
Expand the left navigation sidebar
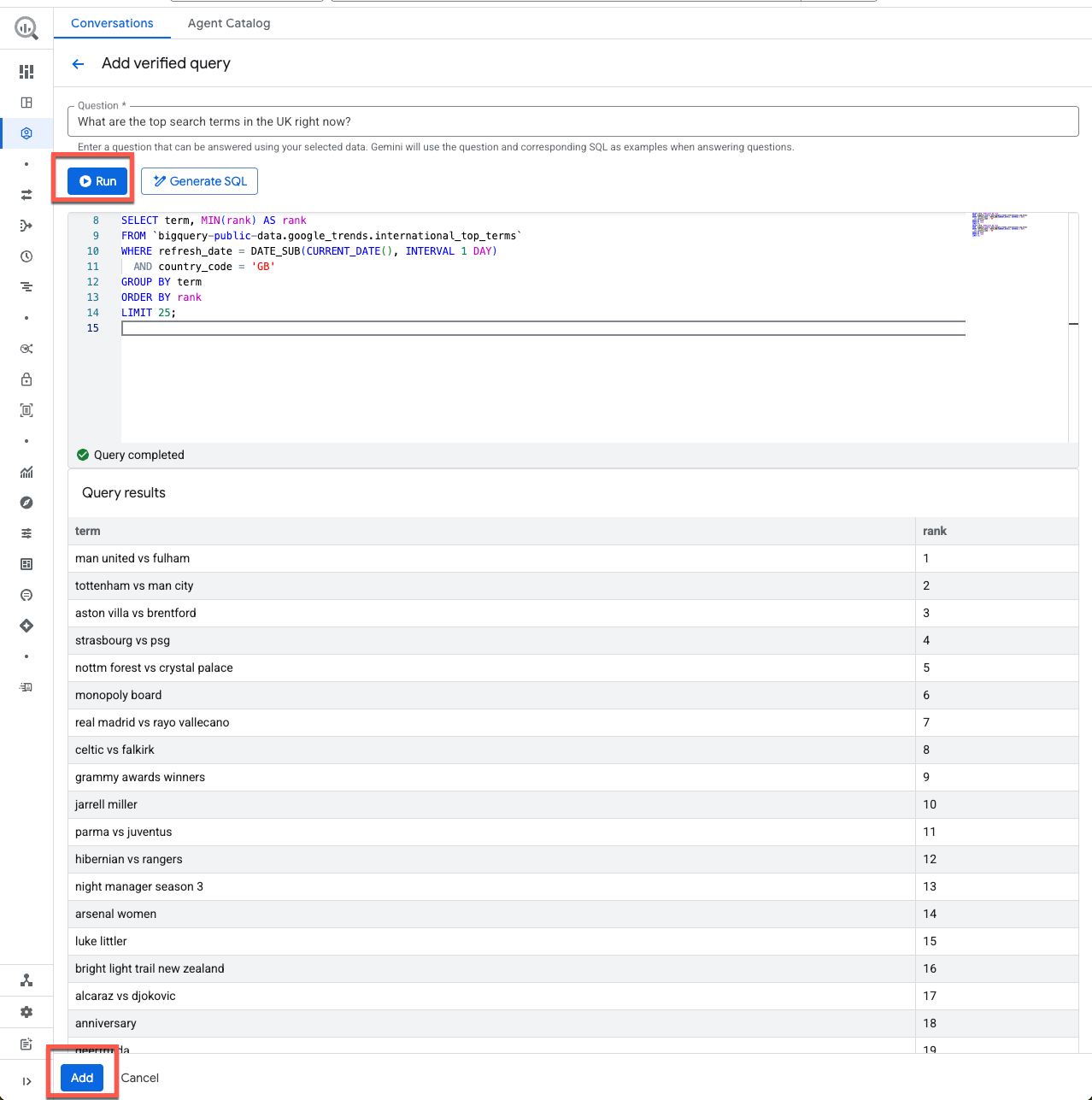click(x=26, y=1081)
